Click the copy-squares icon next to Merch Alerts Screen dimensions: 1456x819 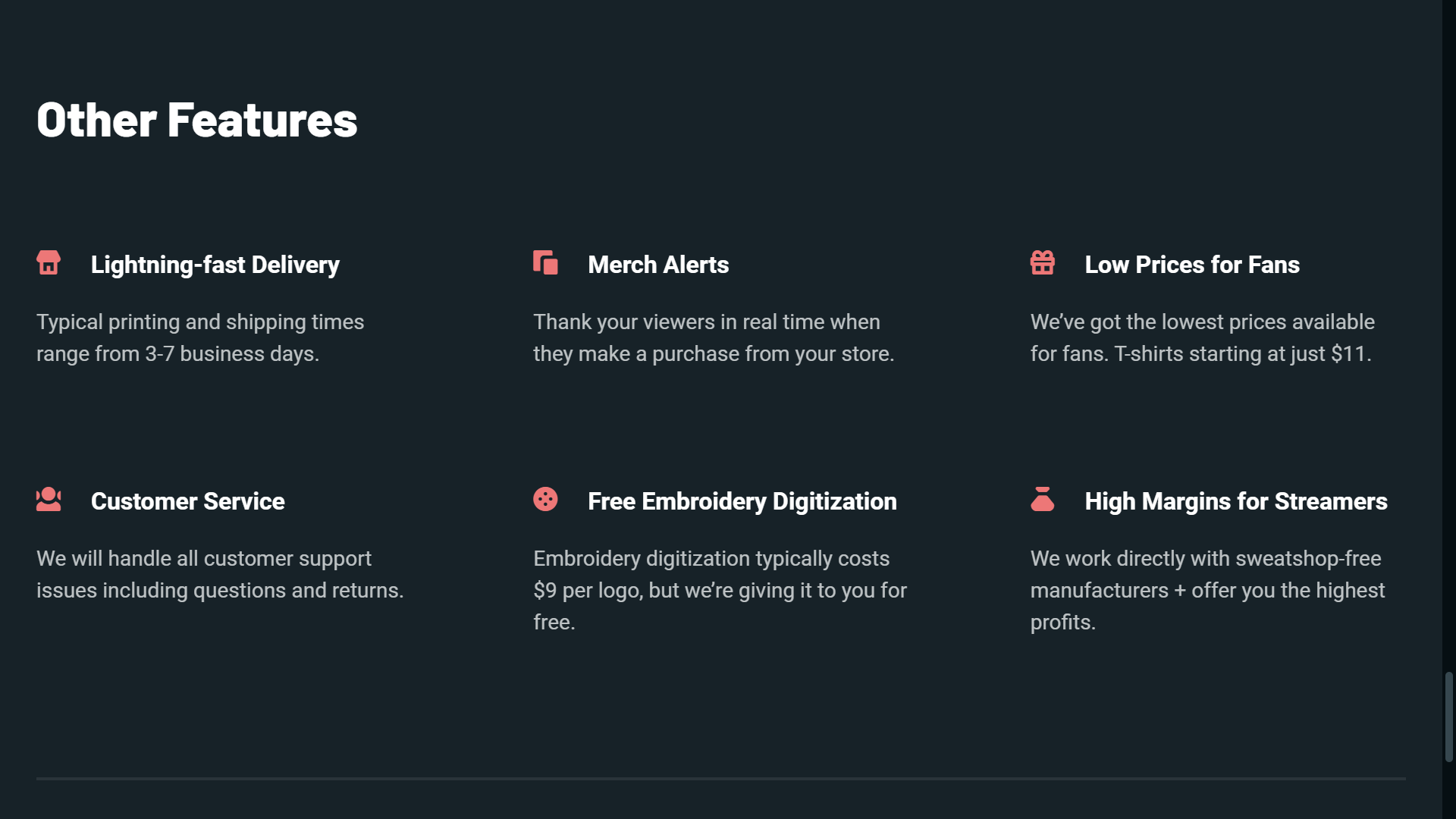click(545, 262)
